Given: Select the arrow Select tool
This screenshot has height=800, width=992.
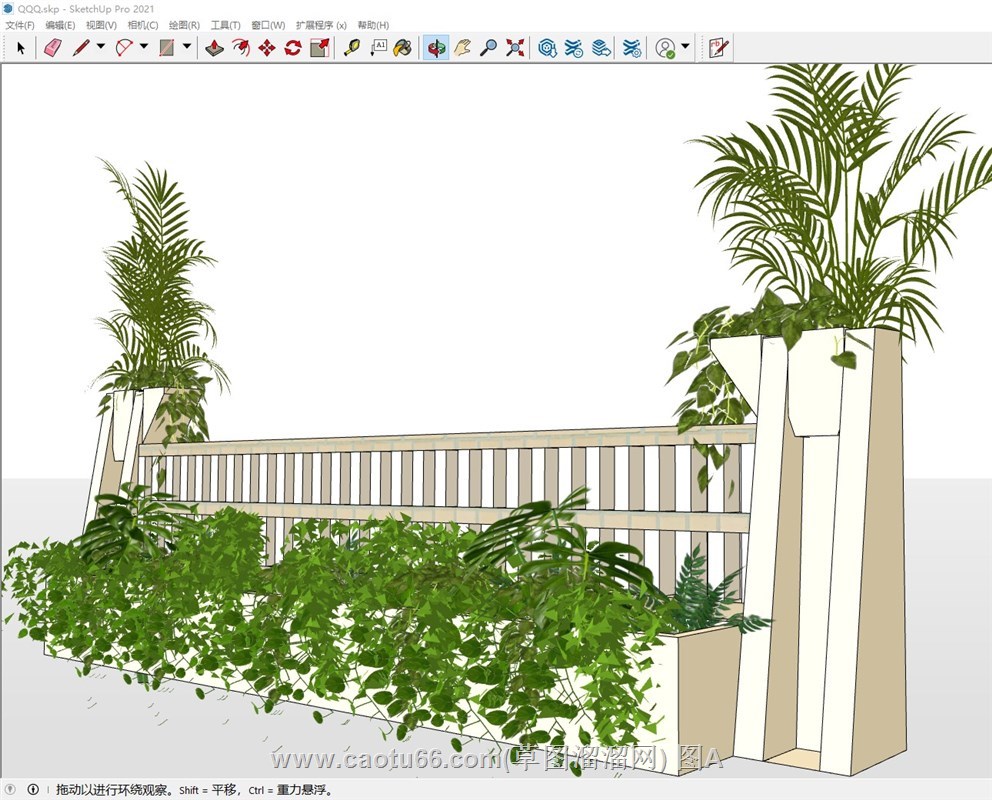Looking at the screenshot, I should tap(21, 47).
